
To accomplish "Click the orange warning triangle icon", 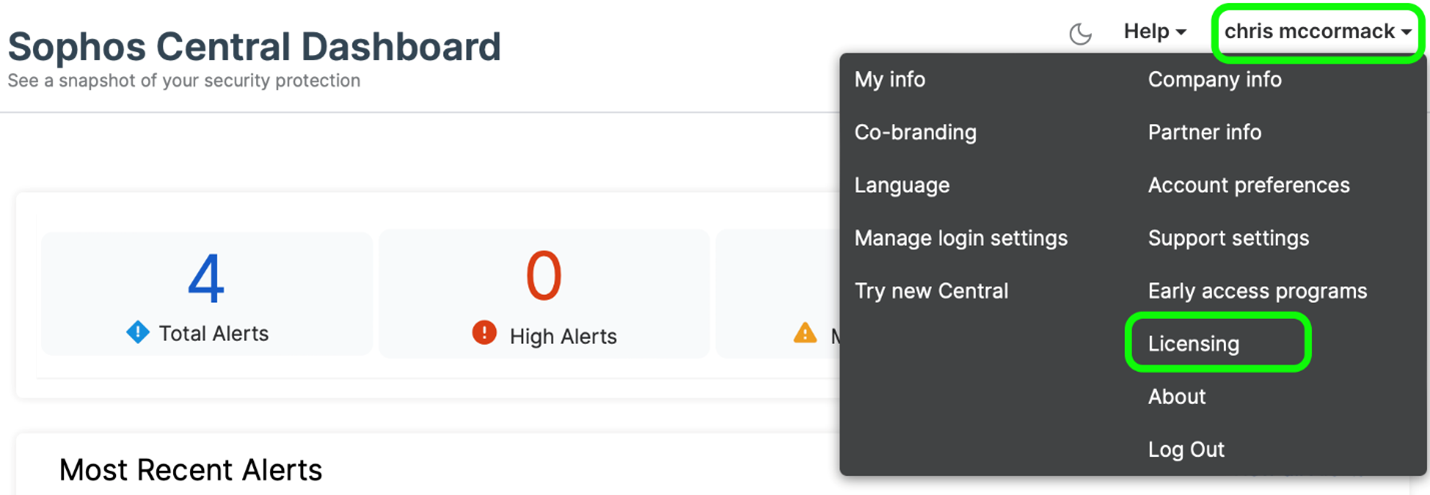I will click(x=805, y=334).
